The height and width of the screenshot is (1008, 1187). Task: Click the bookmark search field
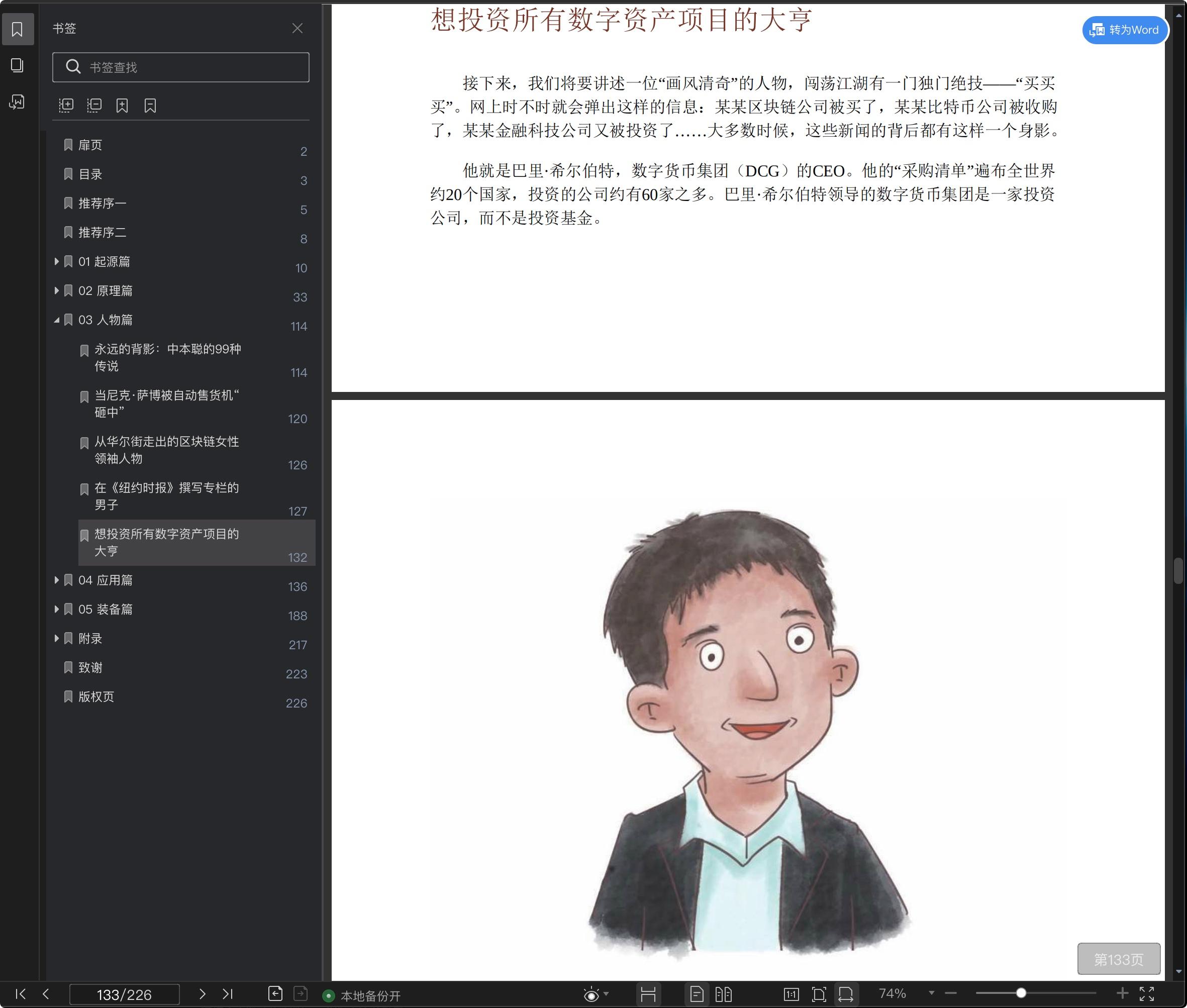click(180, 67)
